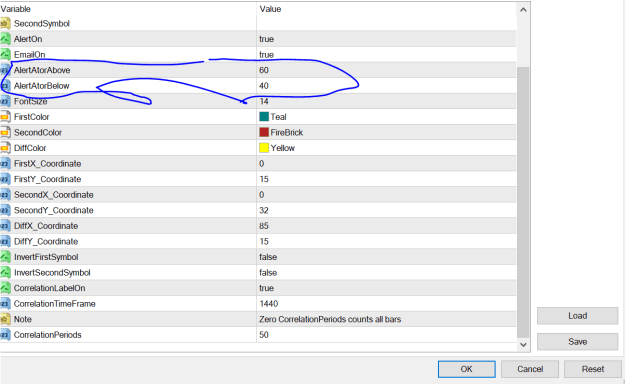625x384 pixels.
Task: Click the color icon beside FirstColor
Action: pyautogui.click(x=5, y=117)
